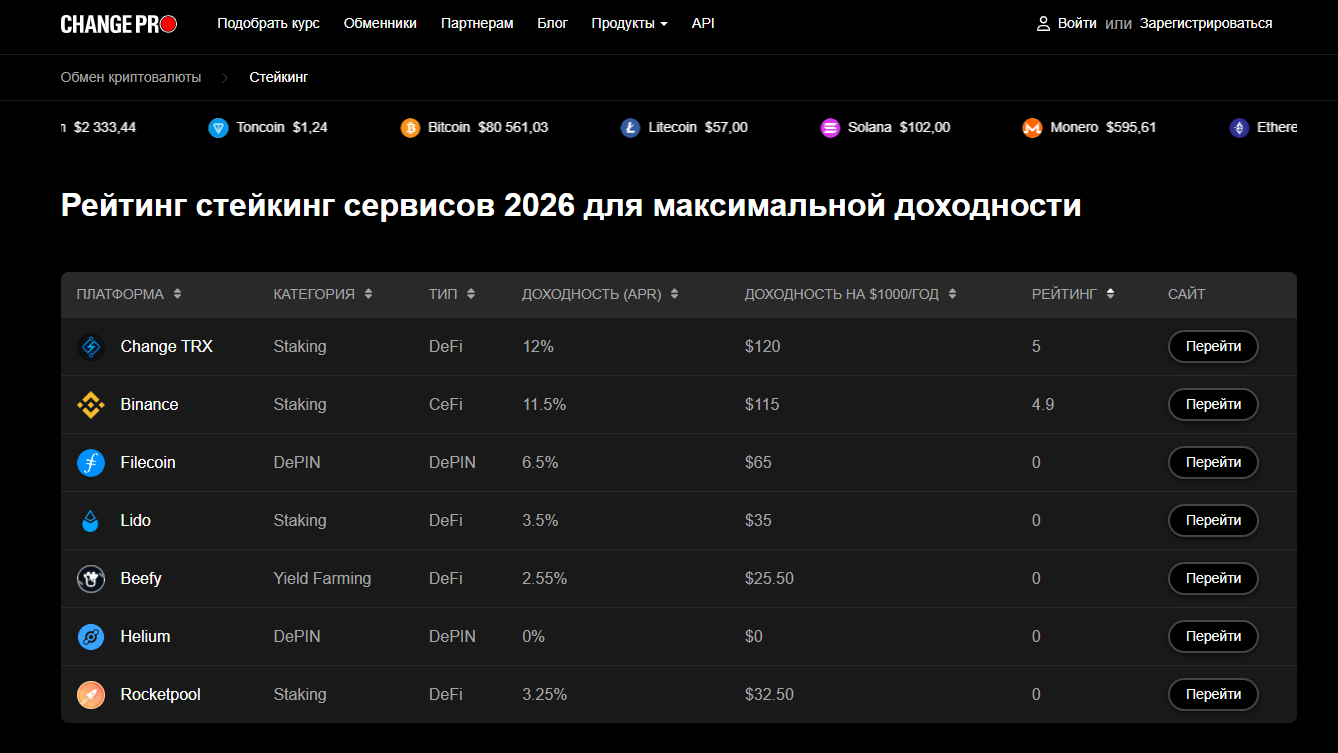
Task: Click the Toncoin ticker icon
Action: 218,128
